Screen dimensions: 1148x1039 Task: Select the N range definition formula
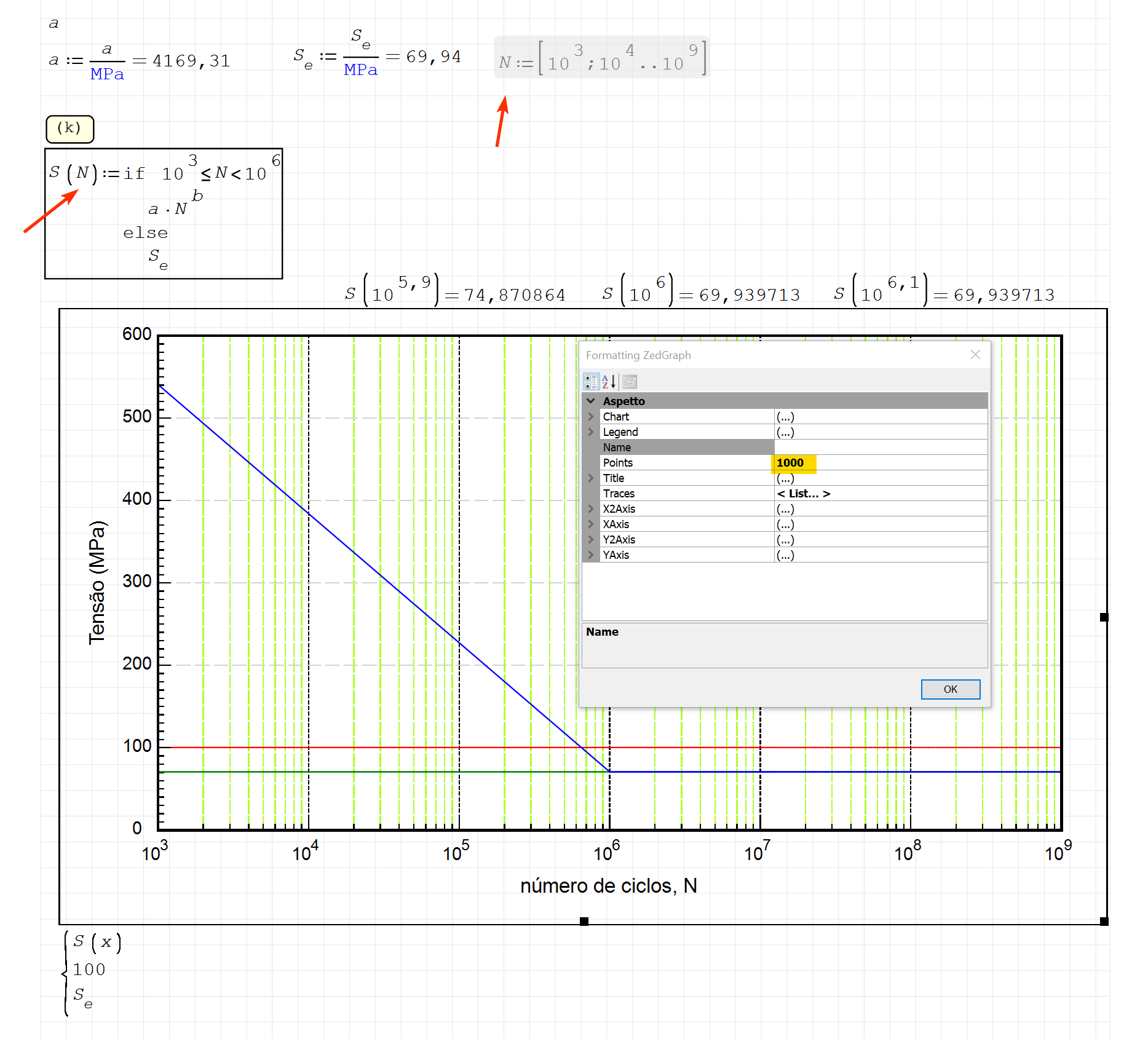click(601, 58)
